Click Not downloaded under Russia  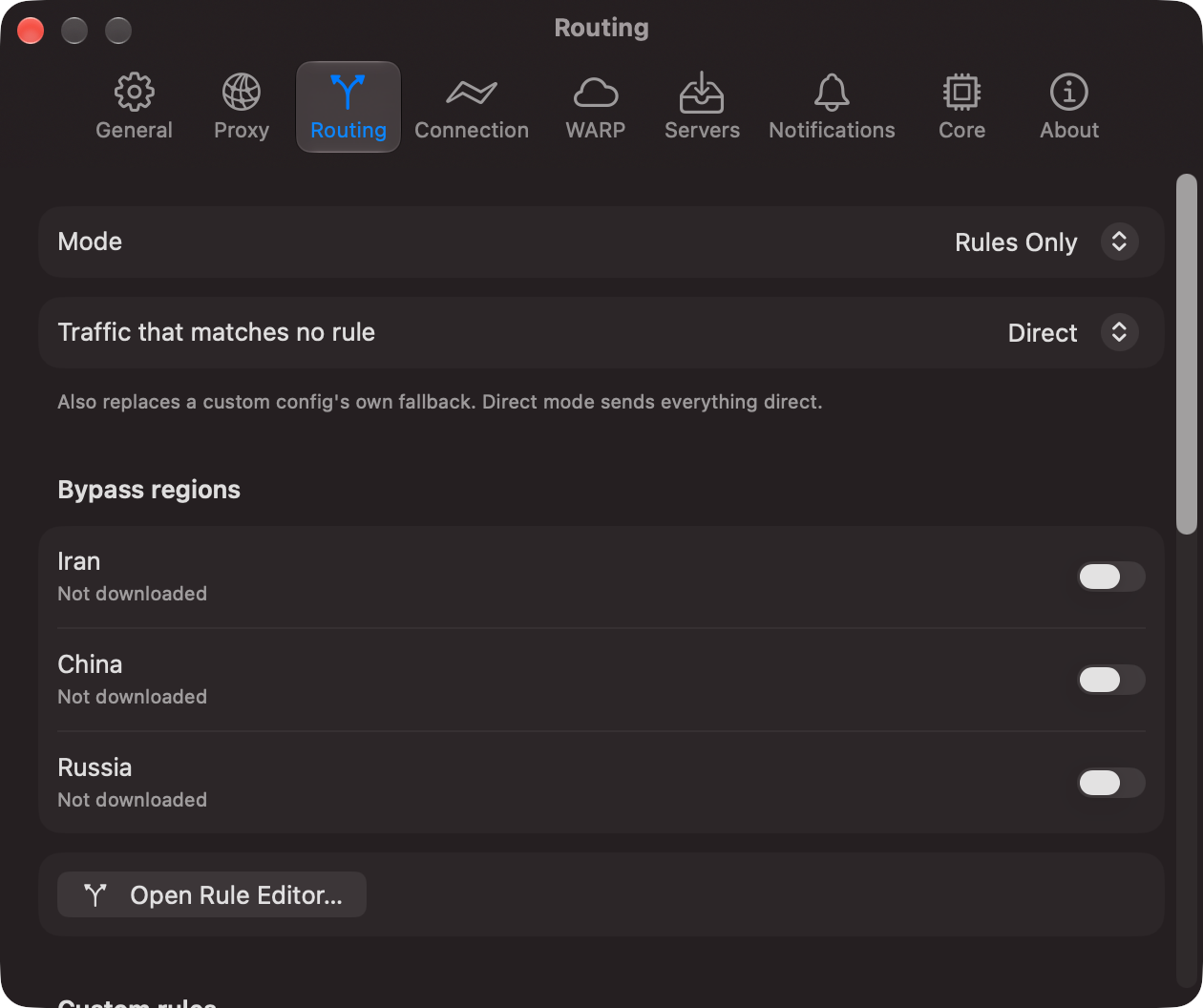click(132, 800)
